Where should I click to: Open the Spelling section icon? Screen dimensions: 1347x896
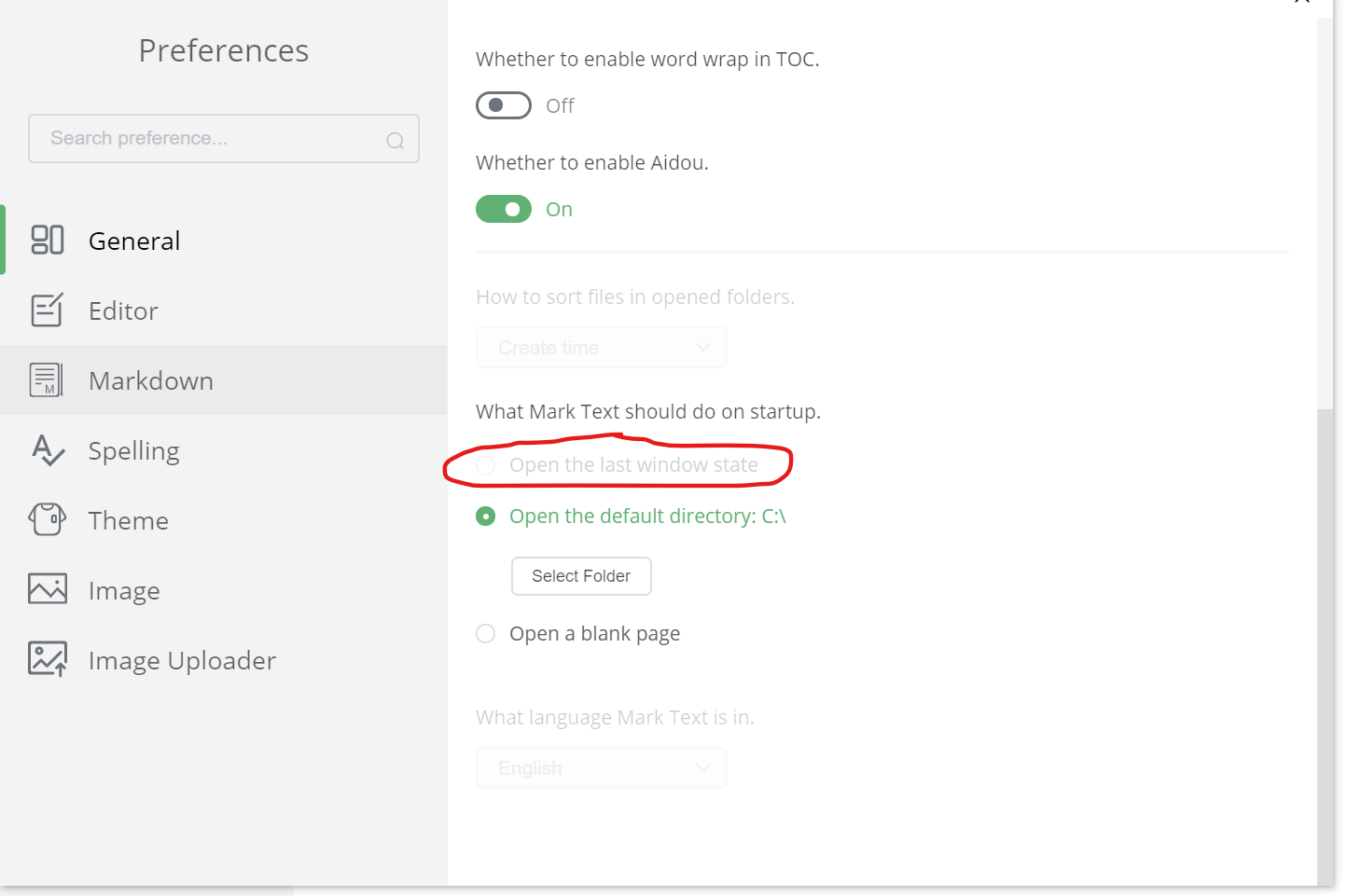(47, 450)
